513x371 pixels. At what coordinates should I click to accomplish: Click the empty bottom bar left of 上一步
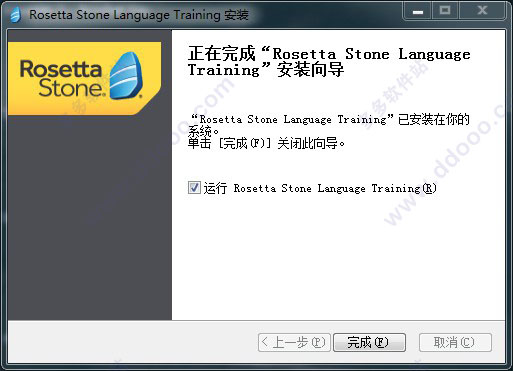click(x=133, y=342)
